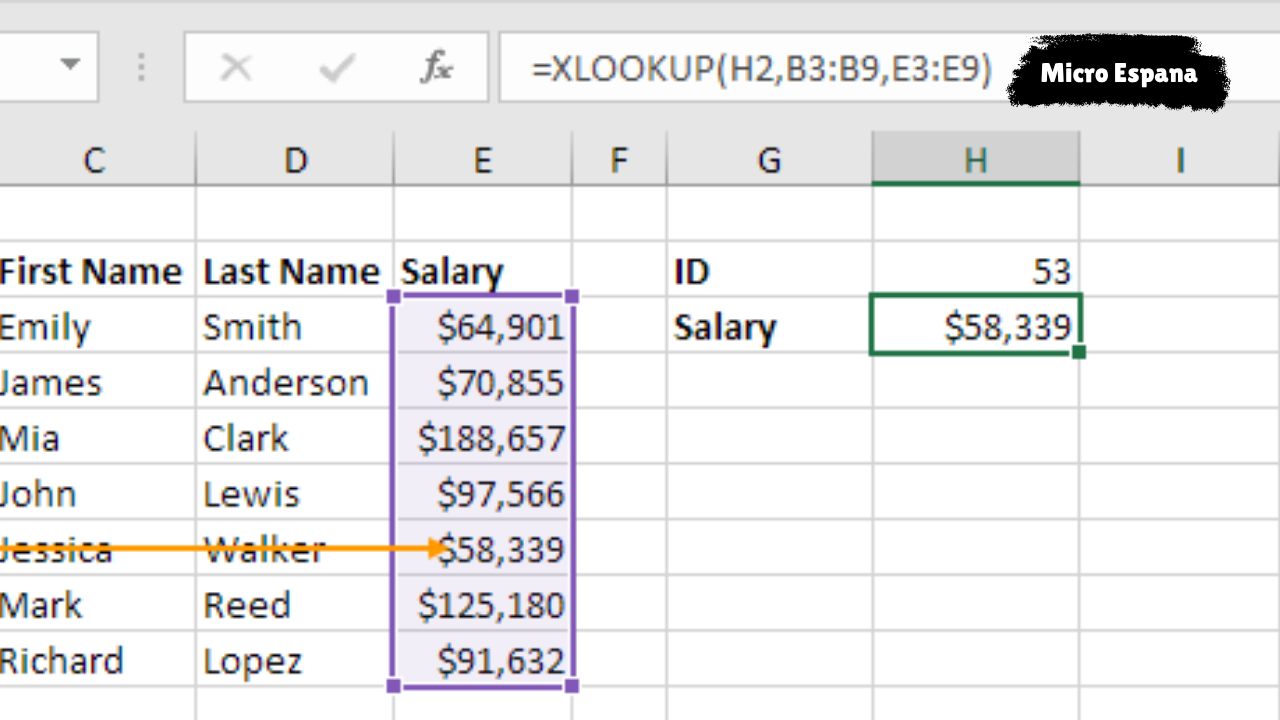
Task: Select the result cell showing $58,339 in column H
Action: [975, 327]
